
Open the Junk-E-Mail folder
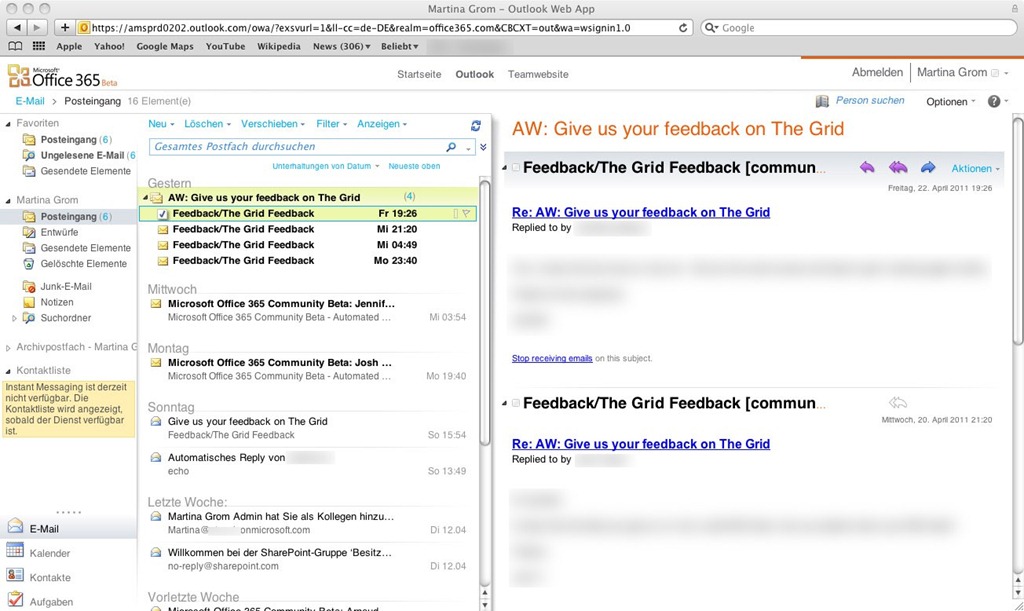66,287
